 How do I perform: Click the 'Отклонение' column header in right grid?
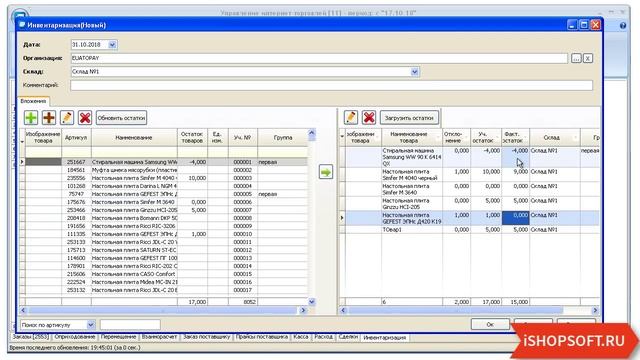456,137
